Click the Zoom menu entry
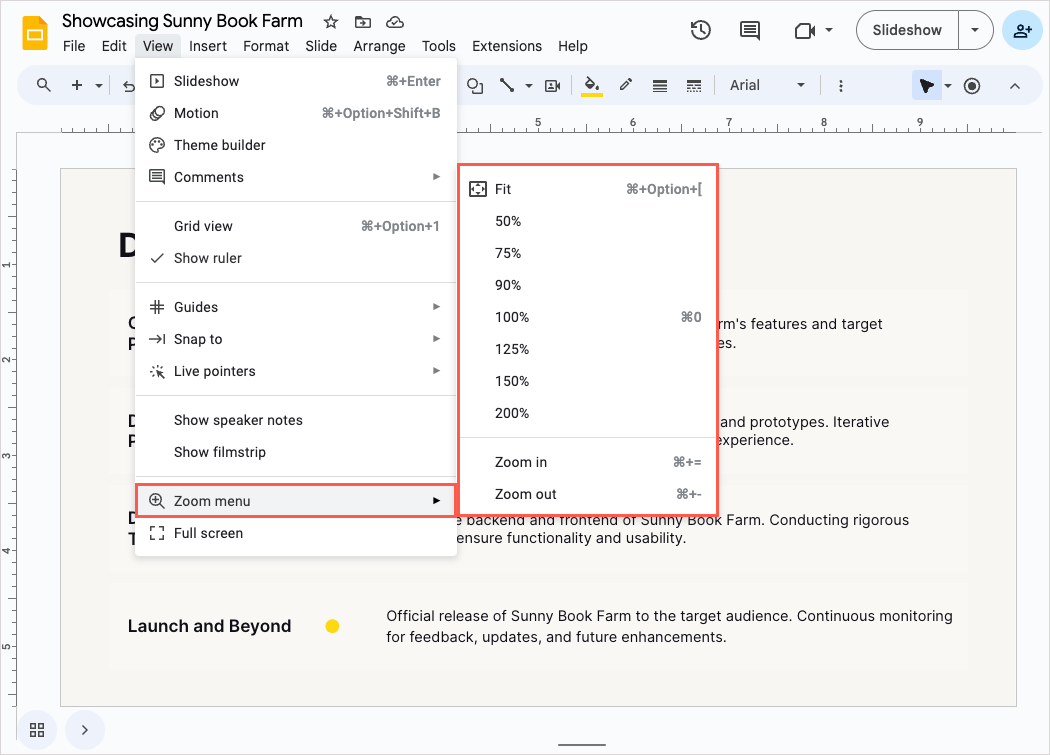 tap(296, 501)
